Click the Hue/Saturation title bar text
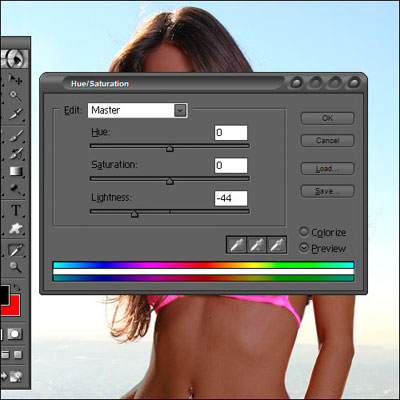Viewport: 400px width, 400px height. [x=100, y=84]
